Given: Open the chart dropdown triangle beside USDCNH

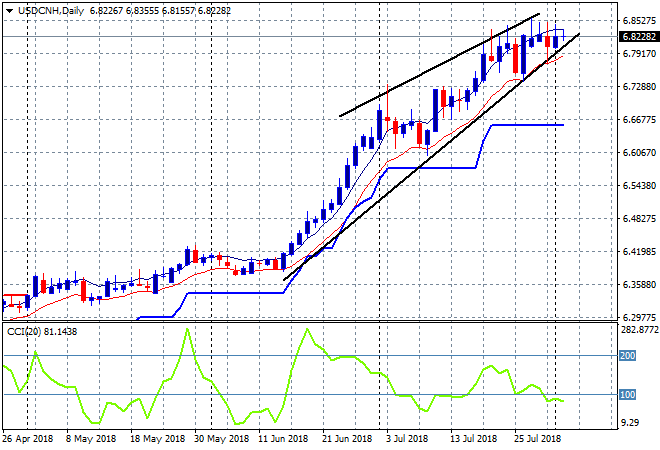Looking at the screenshot, I should [9, 11].
